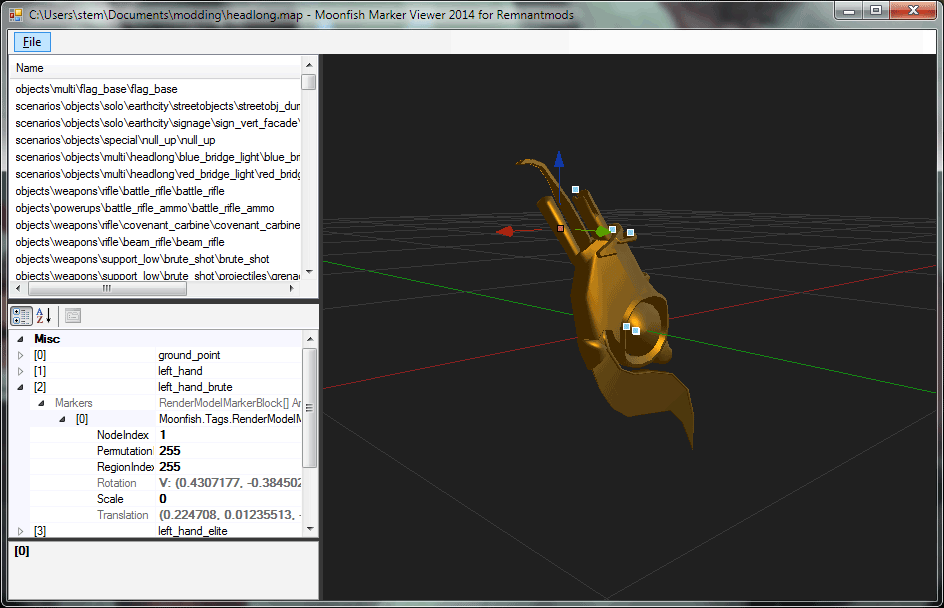
Task: Sort properties alphabetically with A-Z button
Action: (44, 316)
